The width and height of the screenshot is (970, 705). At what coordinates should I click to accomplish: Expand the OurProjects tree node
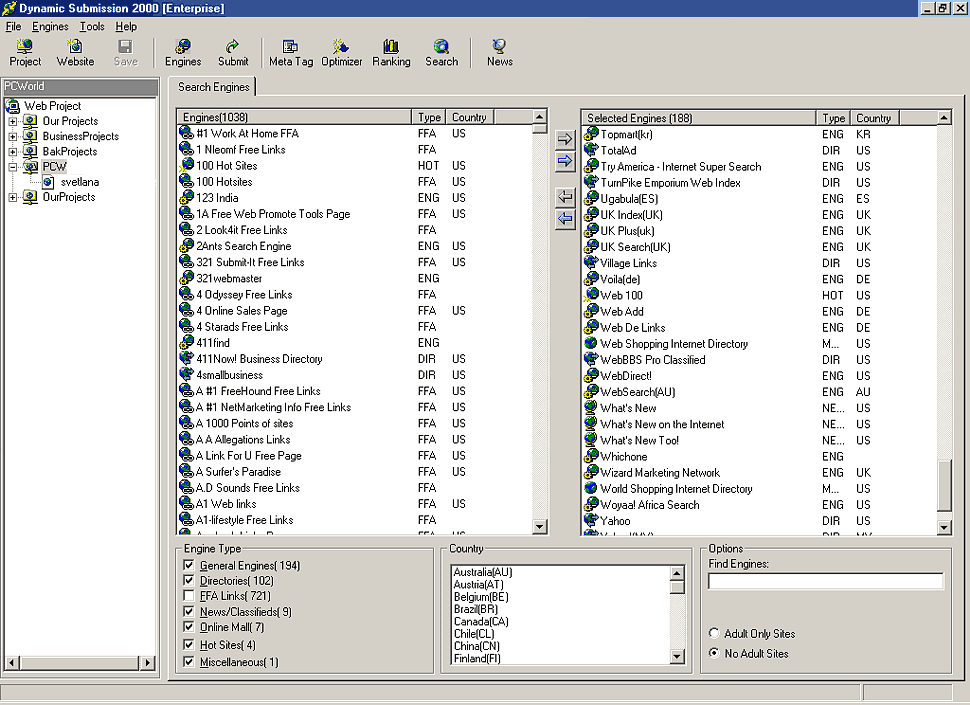(x=12, y=197)
